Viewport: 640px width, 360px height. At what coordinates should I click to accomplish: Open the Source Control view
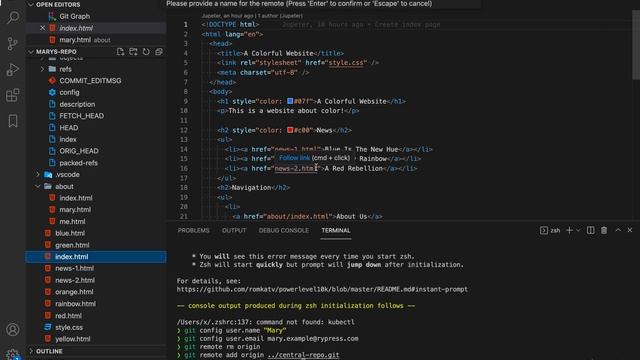coord(13,43)
